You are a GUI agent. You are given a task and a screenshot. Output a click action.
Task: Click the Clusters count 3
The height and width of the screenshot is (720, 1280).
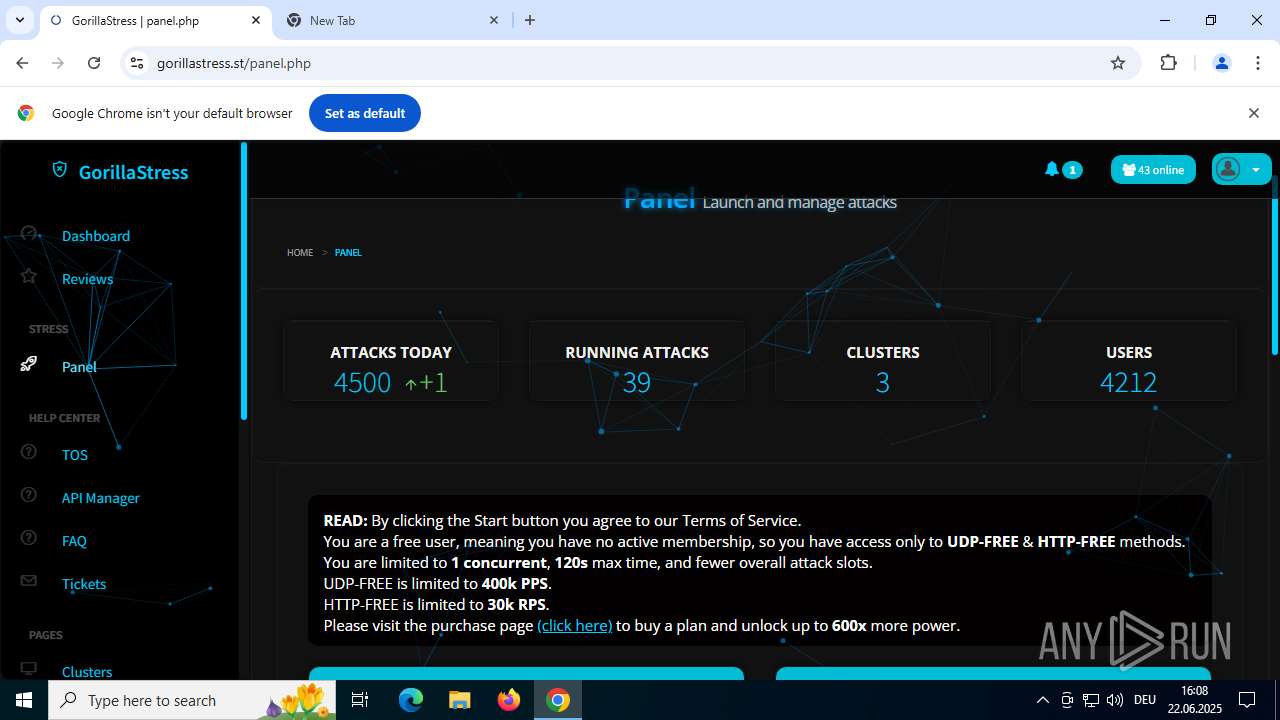(882, 382)
